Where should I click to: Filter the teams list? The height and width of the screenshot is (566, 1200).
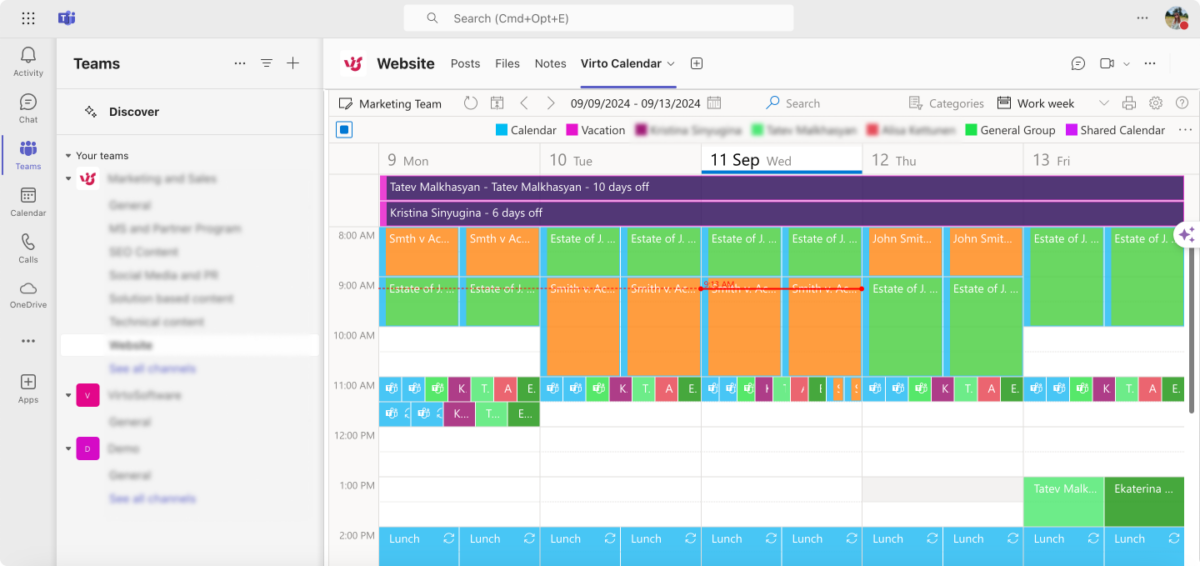(x=267, y=63)
